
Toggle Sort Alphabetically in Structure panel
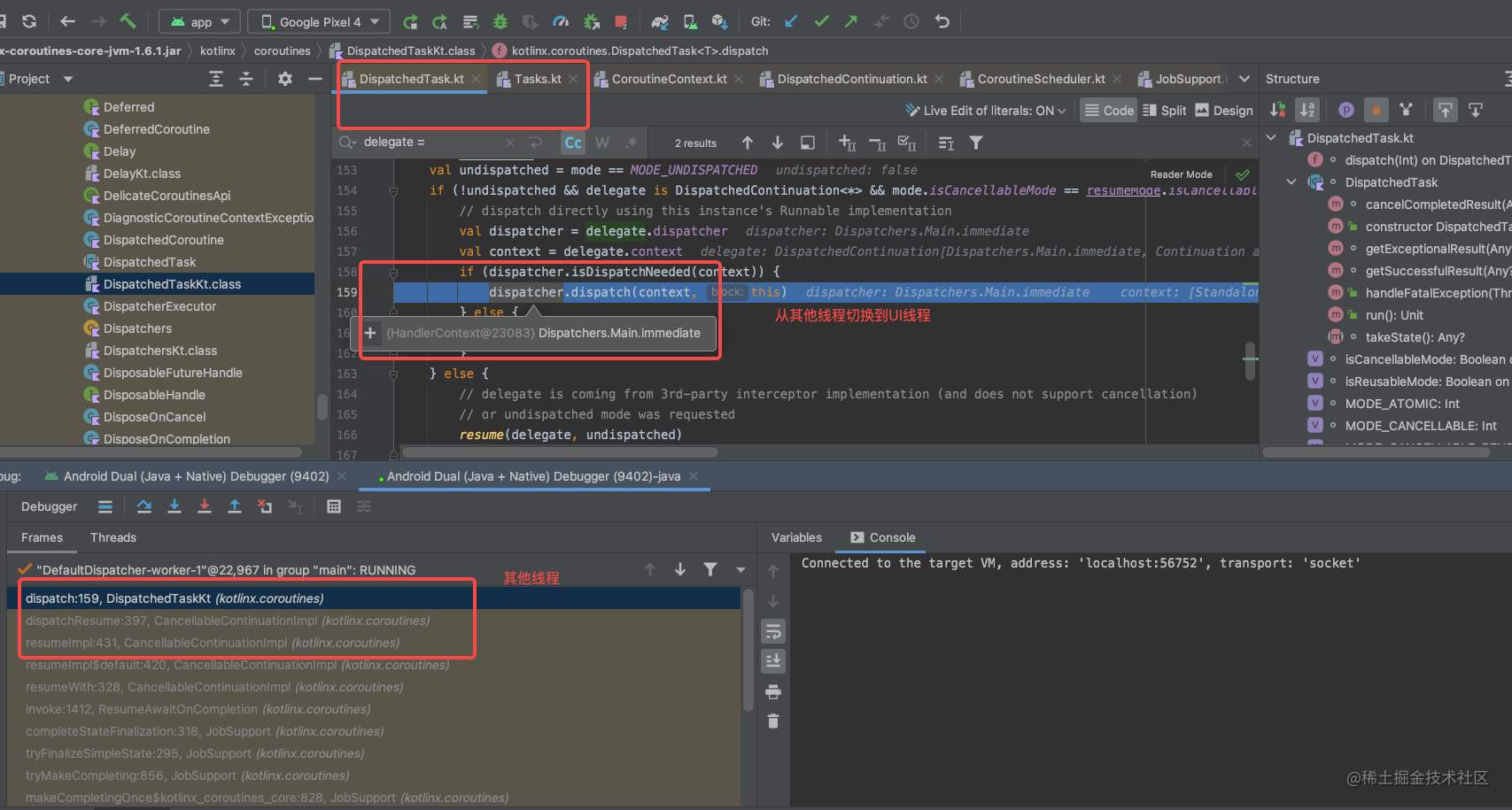1307,110
